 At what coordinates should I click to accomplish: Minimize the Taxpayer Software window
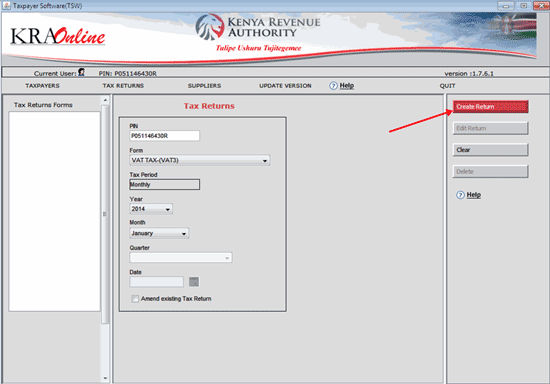505,6
